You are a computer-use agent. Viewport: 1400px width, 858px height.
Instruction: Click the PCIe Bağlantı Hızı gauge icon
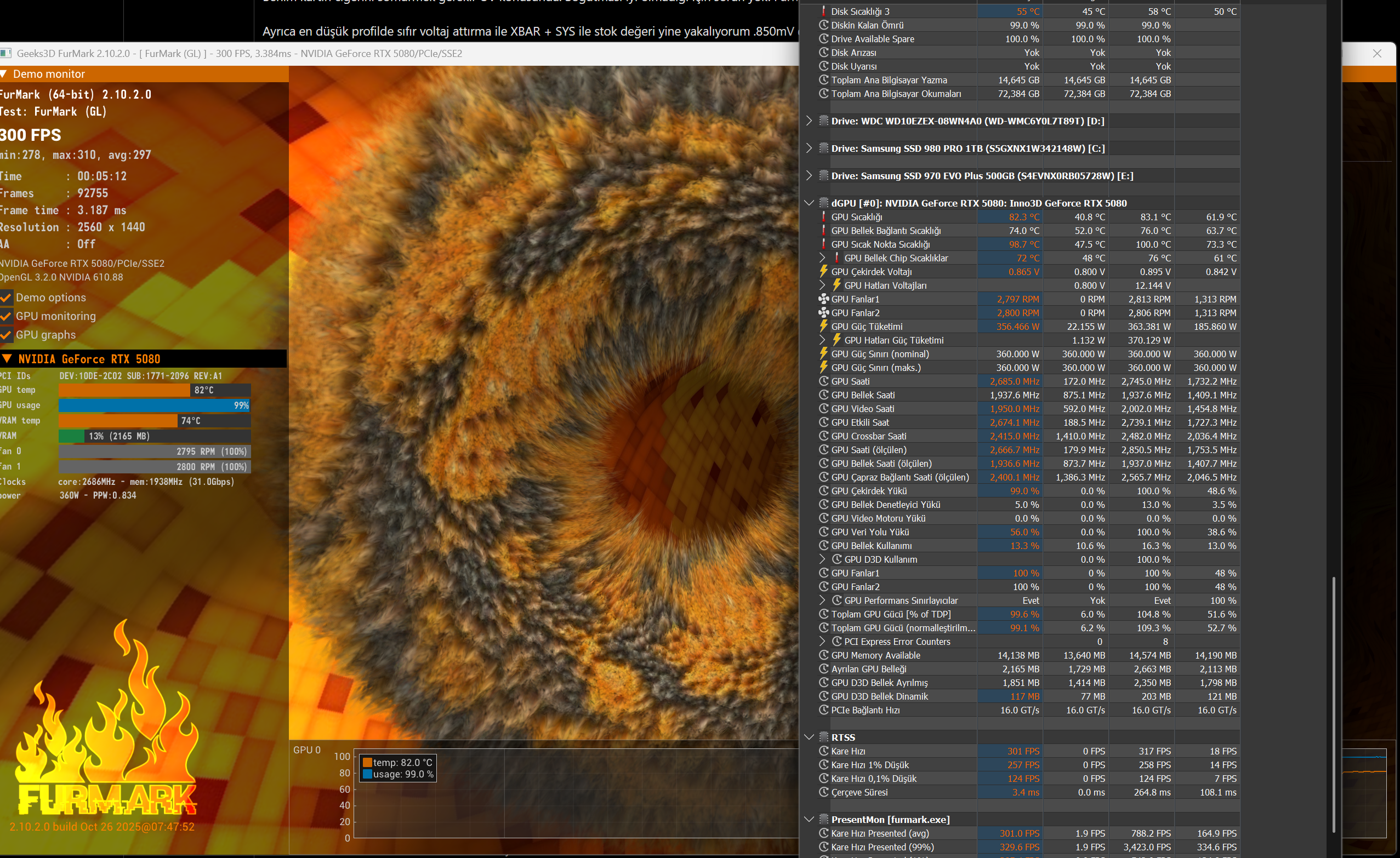(x=823, y=710)
